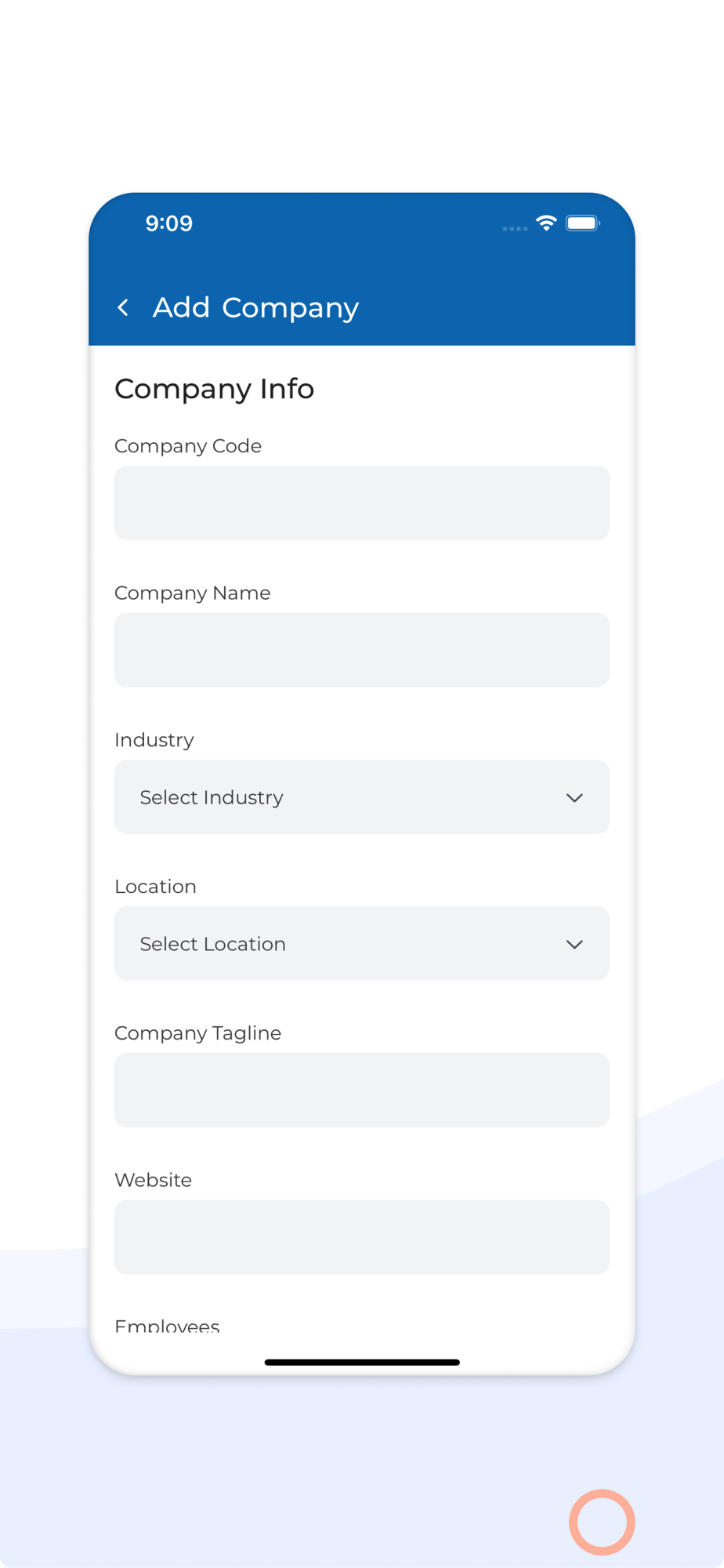
Task: Tap the back arrow in the header
Action: click(123, 307)
